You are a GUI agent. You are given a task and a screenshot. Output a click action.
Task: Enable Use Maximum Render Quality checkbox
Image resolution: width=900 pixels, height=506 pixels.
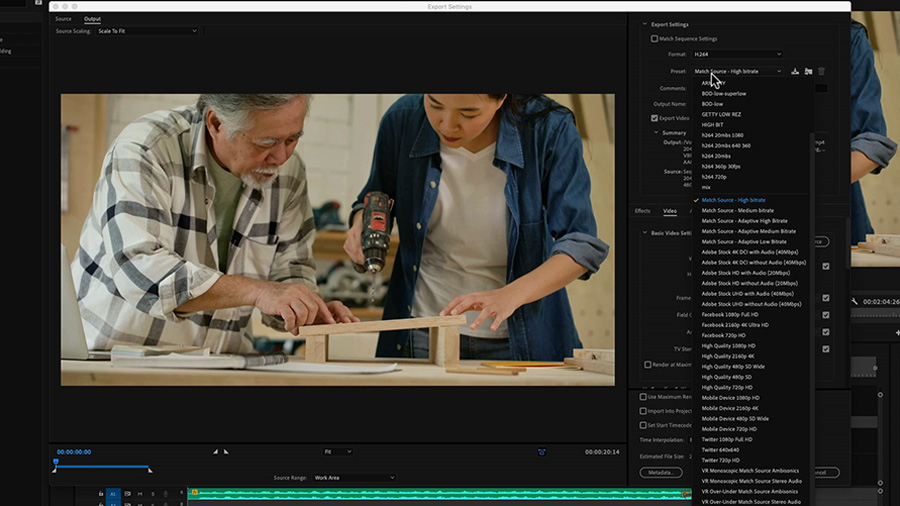click(x=645, y=396)
